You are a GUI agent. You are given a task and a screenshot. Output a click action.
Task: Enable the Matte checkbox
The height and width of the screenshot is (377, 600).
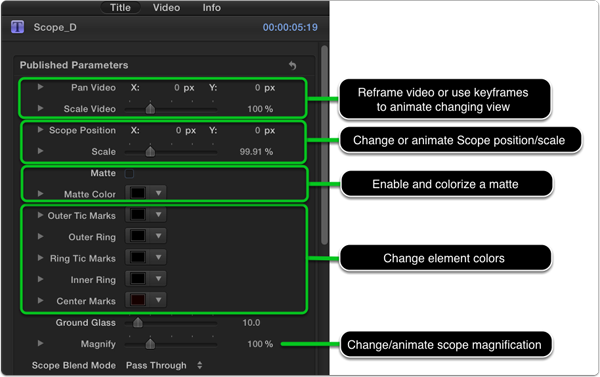(x=129, y=173)
